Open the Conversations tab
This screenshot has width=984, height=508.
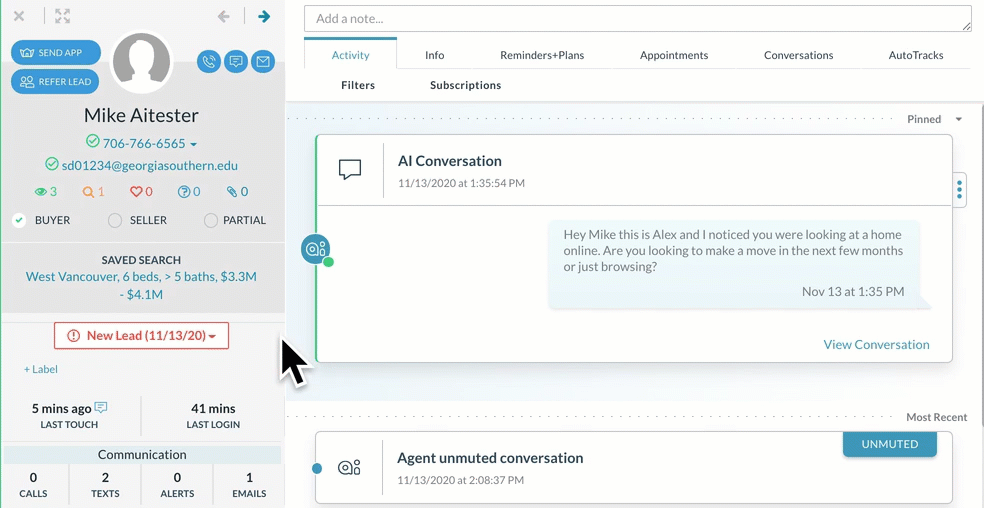click(x=798, y=55)
